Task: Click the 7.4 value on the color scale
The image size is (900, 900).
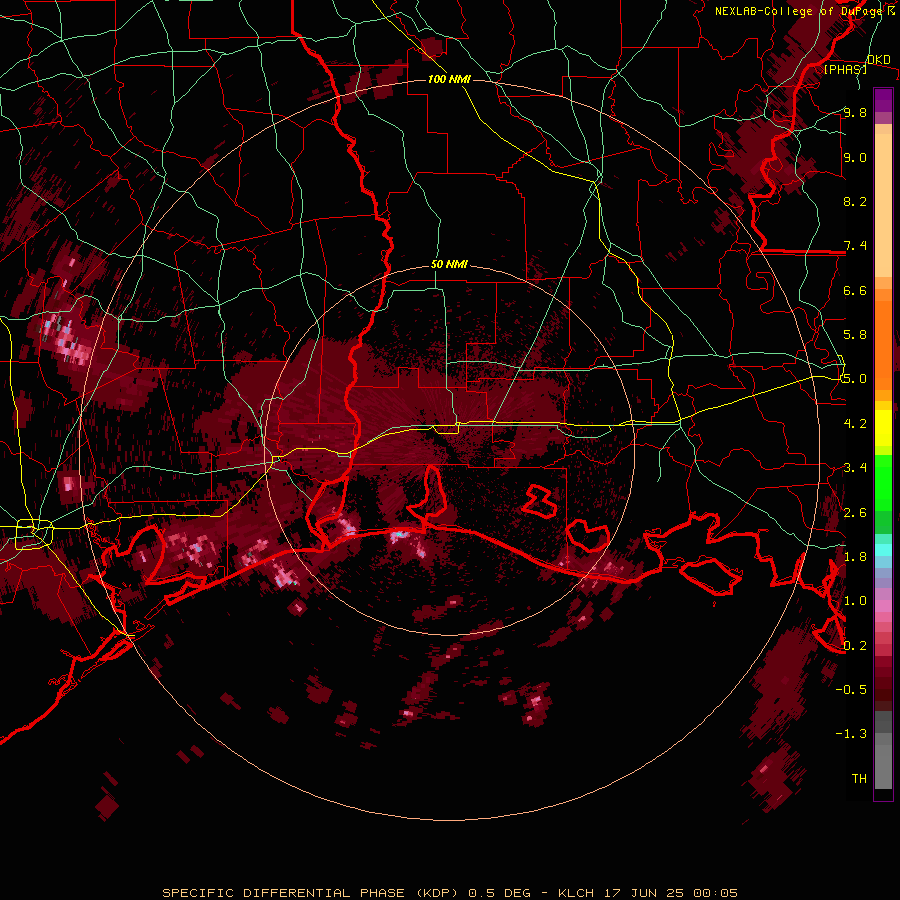Action: (x=855, y=246)
